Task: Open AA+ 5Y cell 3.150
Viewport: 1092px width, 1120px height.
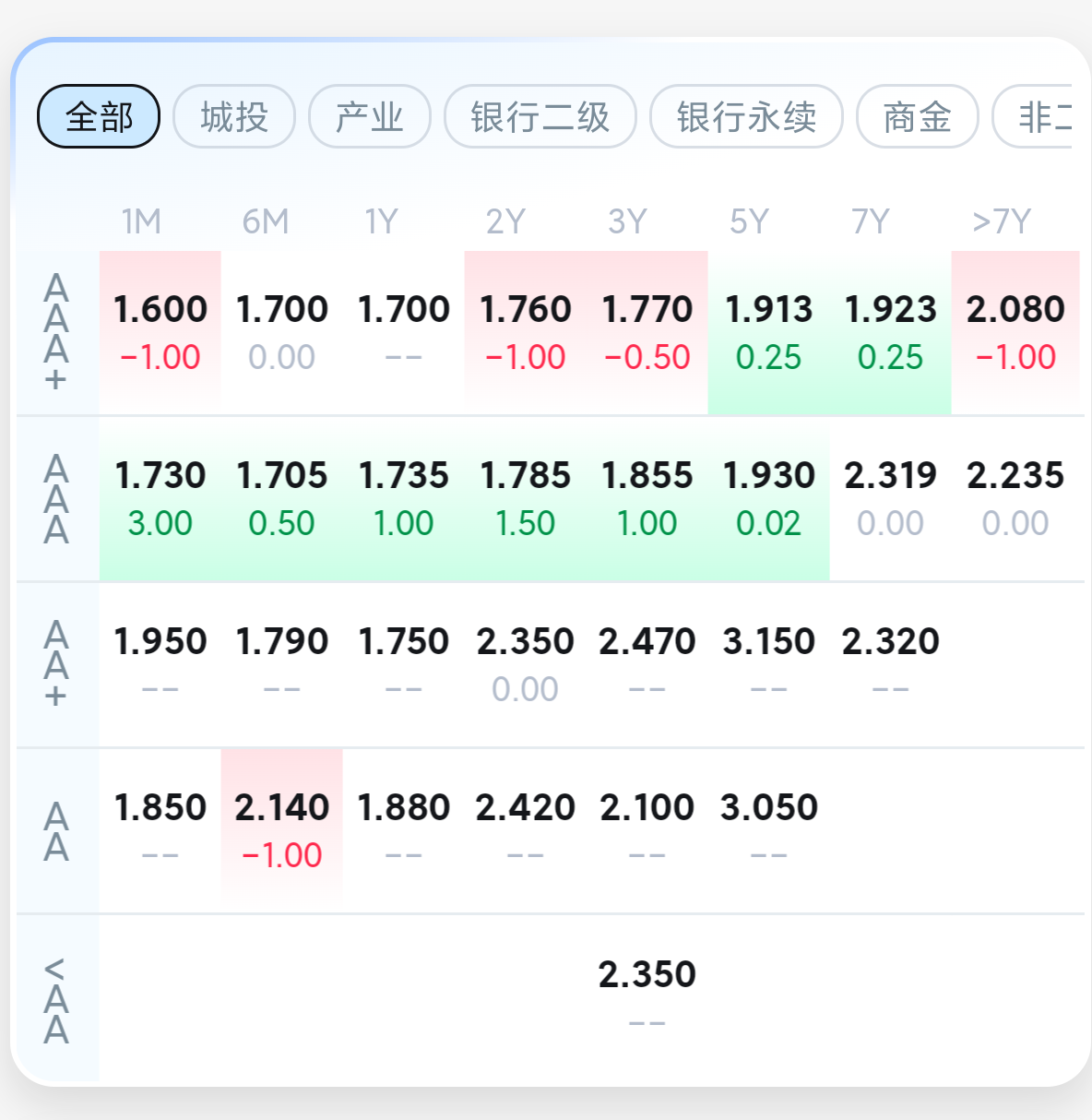Action: click(769, 664)
